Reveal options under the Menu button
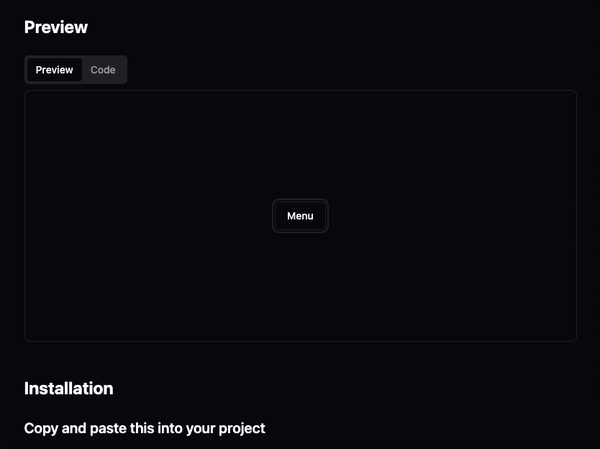Screen dimensions: 600x449 coord(300,216)
